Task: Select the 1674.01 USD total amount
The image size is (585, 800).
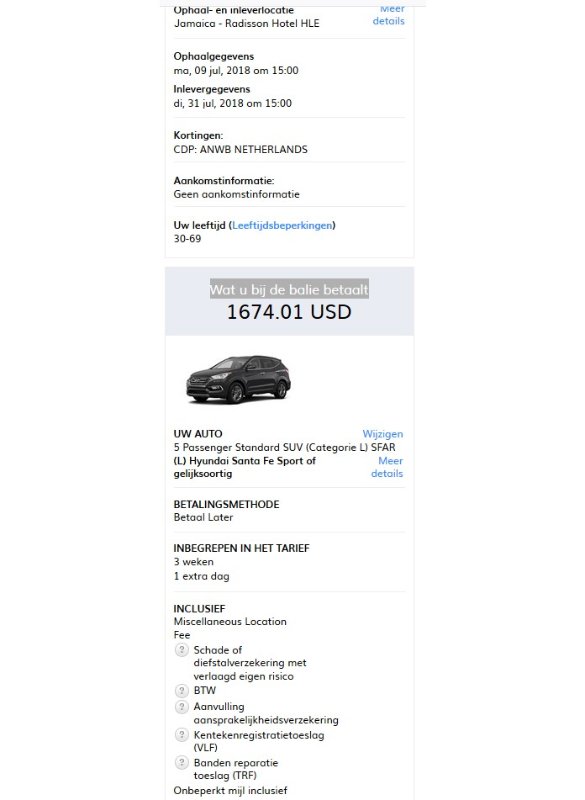Action: (x=289, y=312)
